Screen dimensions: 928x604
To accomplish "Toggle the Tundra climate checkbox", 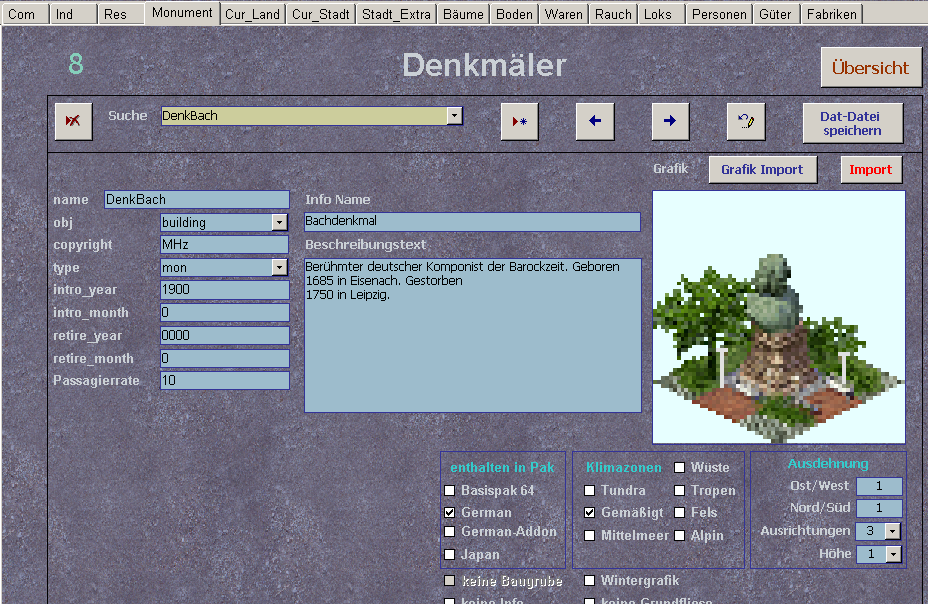I will (590, 491).
